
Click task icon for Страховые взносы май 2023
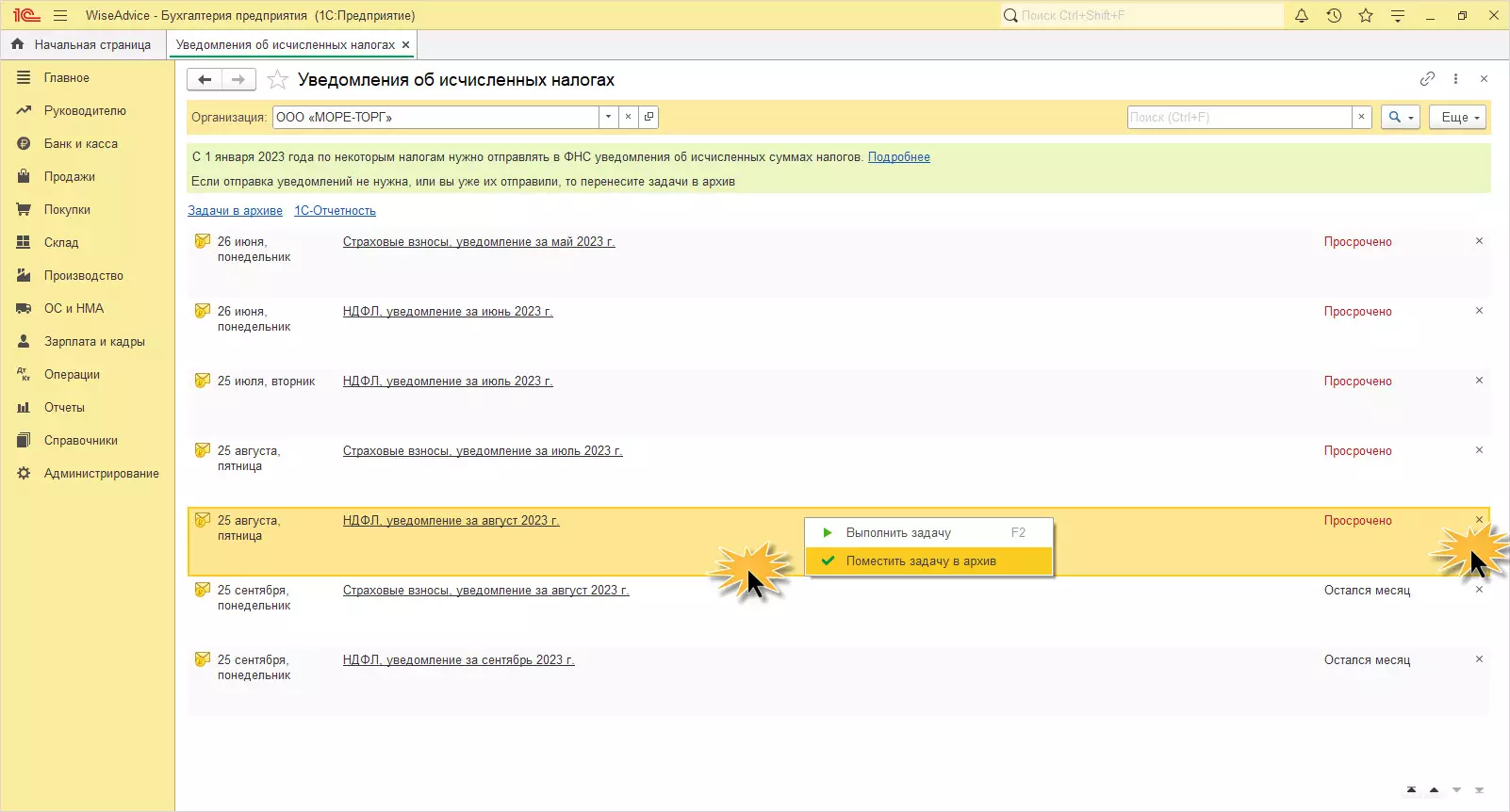point(203,241)
